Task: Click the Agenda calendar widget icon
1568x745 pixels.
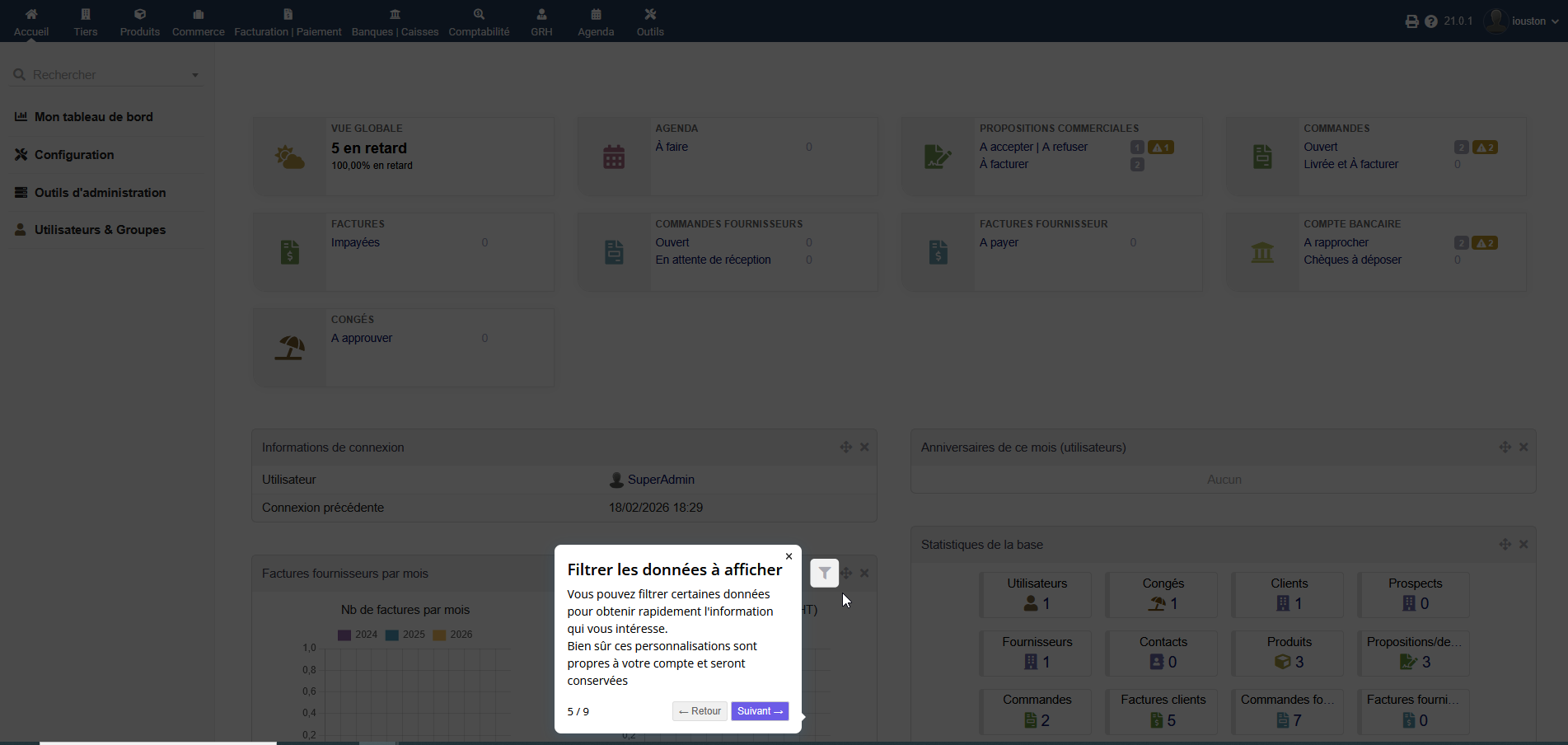Action: click(614, 157)
